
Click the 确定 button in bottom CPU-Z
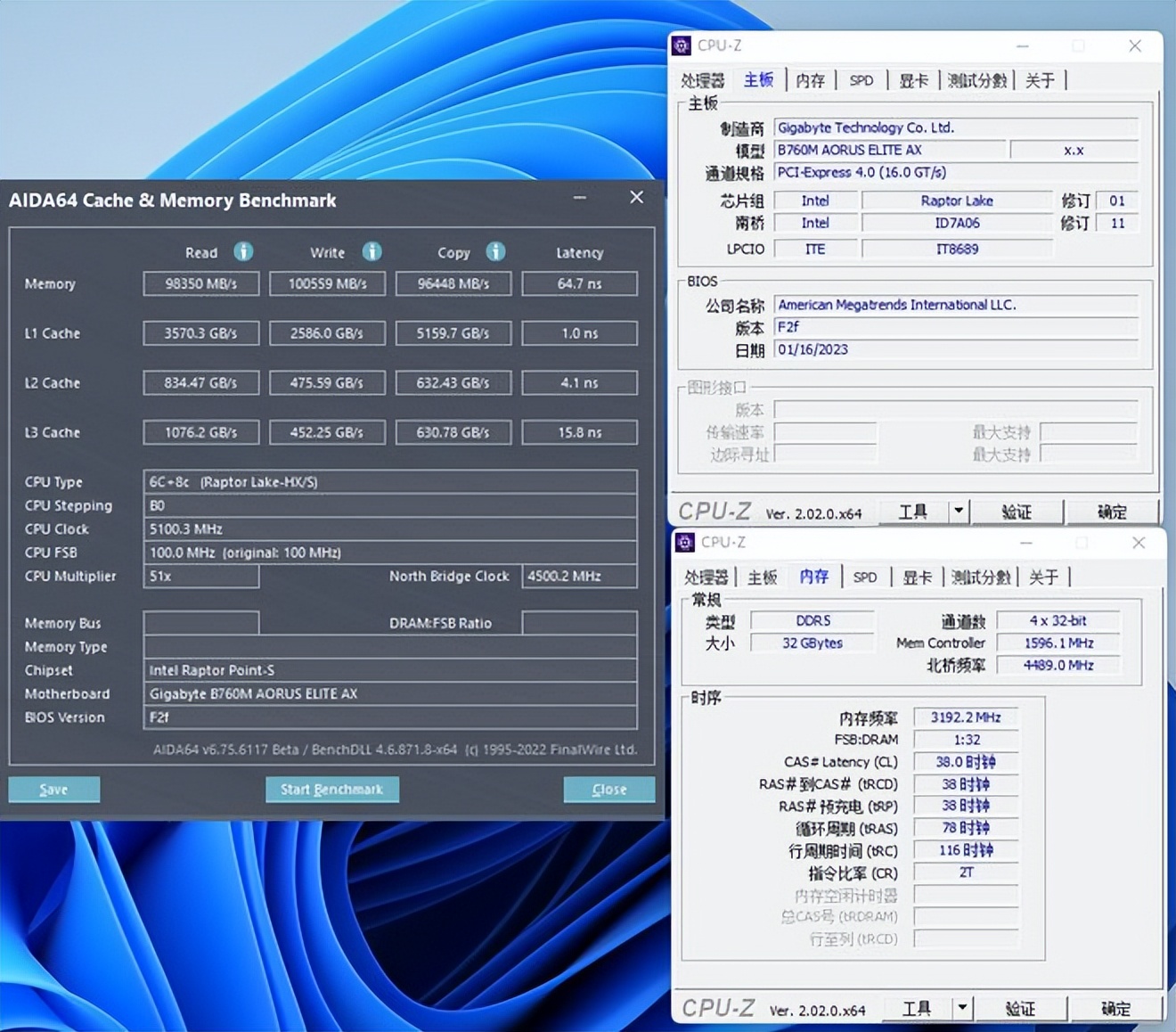1116,1008
